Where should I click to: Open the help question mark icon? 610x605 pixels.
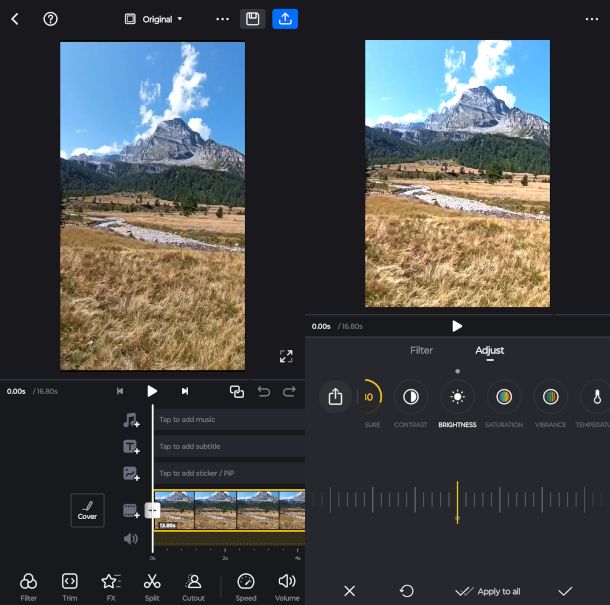click(x=50, y=19)
